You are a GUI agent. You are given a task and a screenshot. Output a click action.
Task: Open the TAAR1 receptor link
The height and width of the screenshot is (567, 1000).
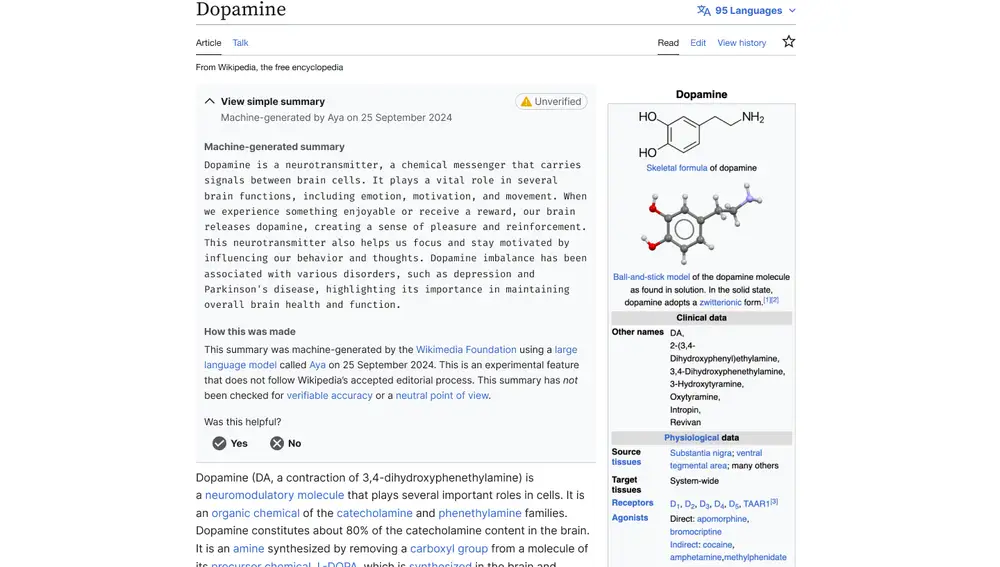(756, 504)
